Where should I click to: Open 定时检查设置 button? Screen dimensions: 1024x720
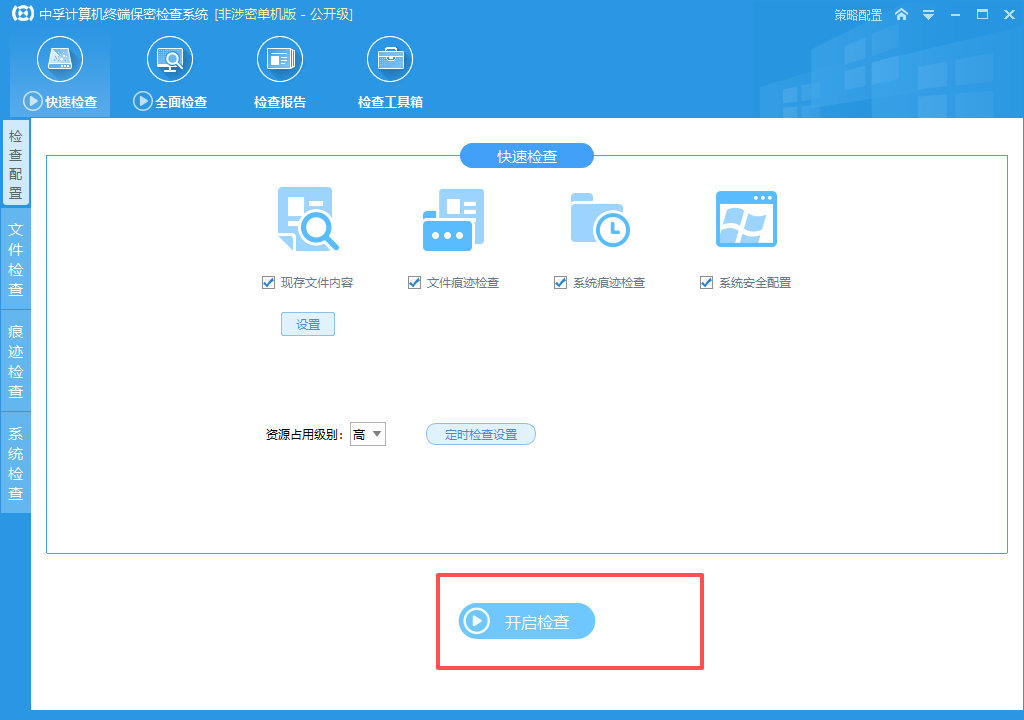[481, 434]
